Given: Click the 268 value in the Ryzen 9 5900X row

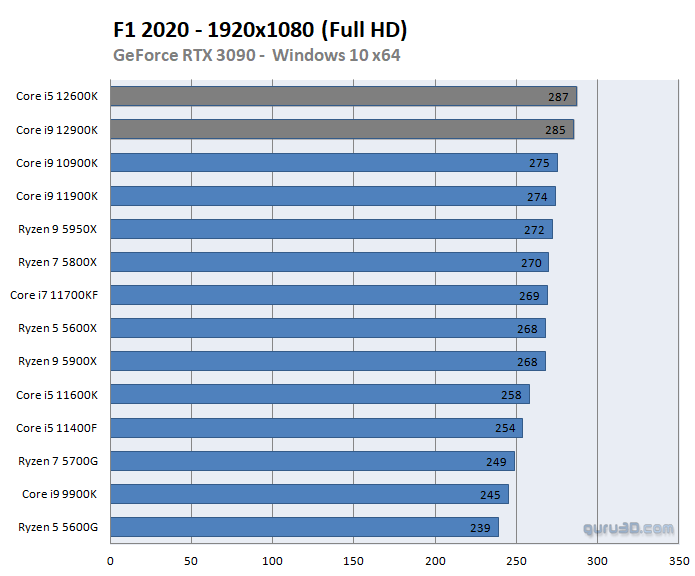Looking at the screenshot, I should [x=527, y=362].
